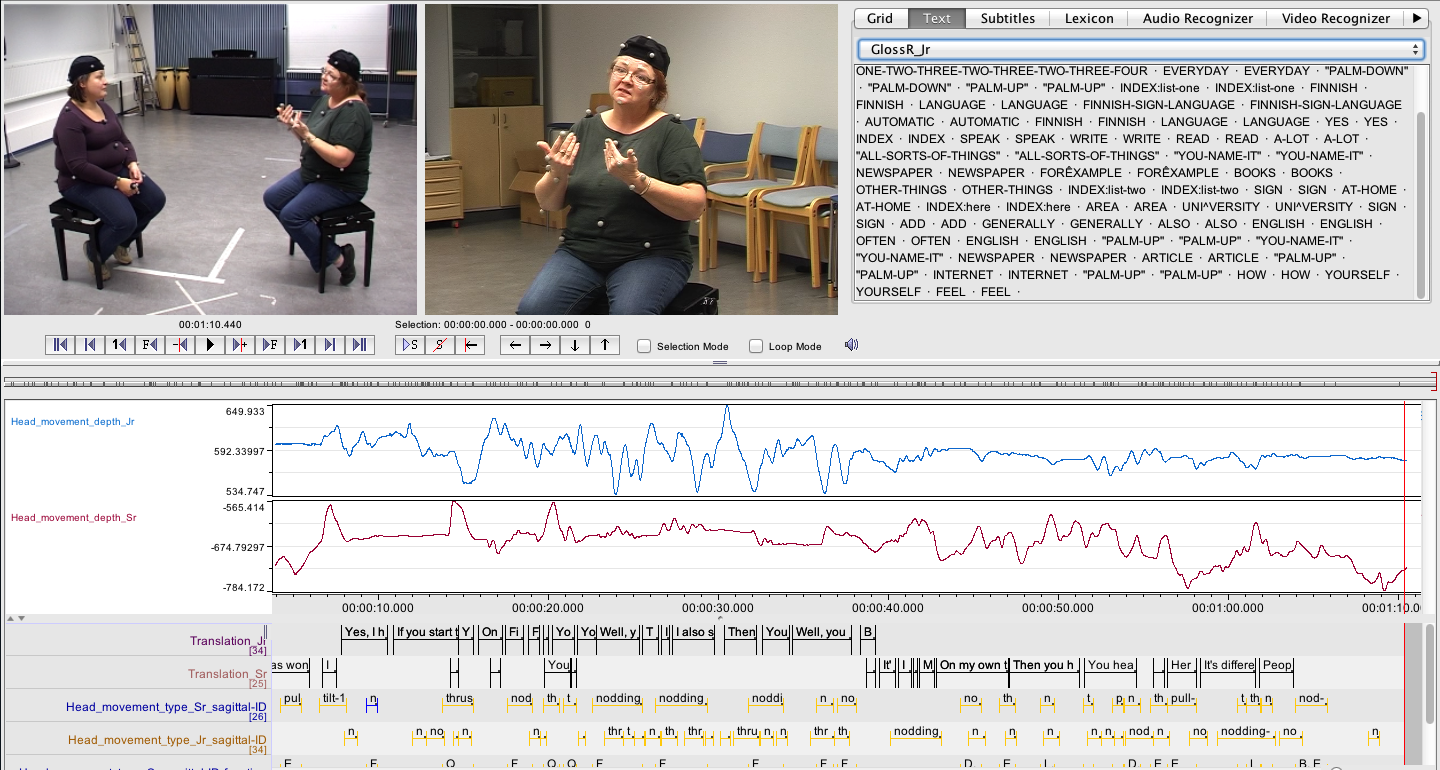Switch to Audio Recognizer tab
This screenshot has height=770, width=1440.
pyautogui.click(x=1197, y=18)
